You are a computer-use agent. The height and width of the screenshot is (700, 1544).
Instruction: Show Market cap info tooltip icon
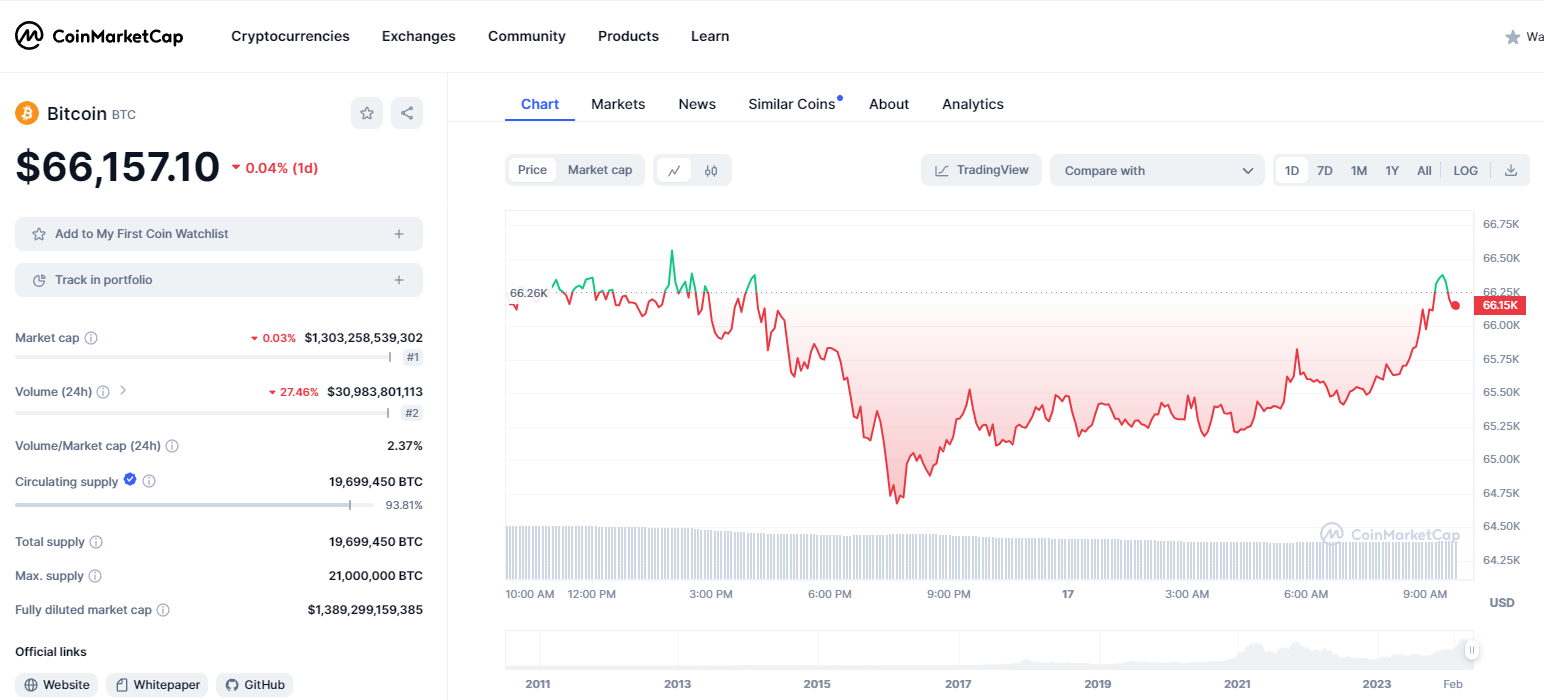91,338
